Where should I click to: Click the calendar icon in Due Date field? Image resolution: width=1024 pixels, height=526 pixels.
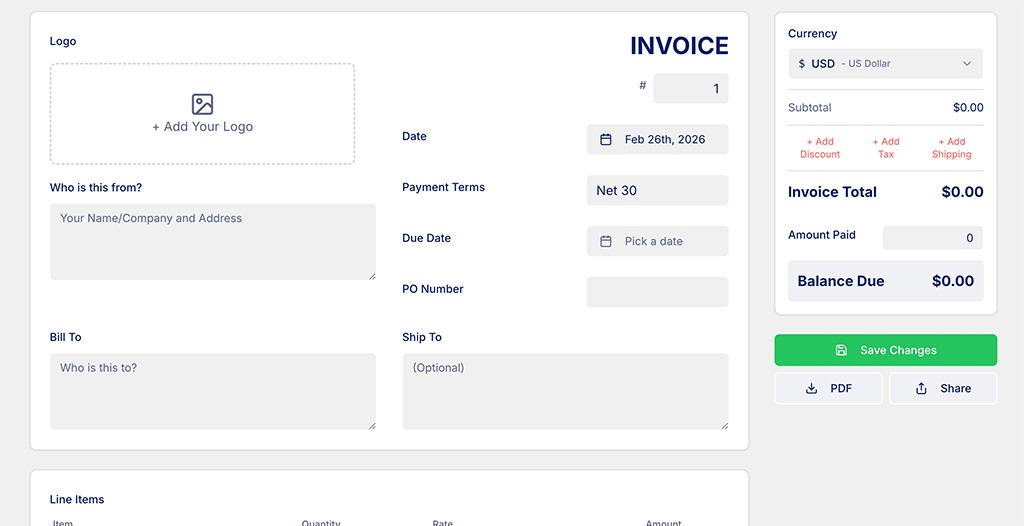pos(606,241)
